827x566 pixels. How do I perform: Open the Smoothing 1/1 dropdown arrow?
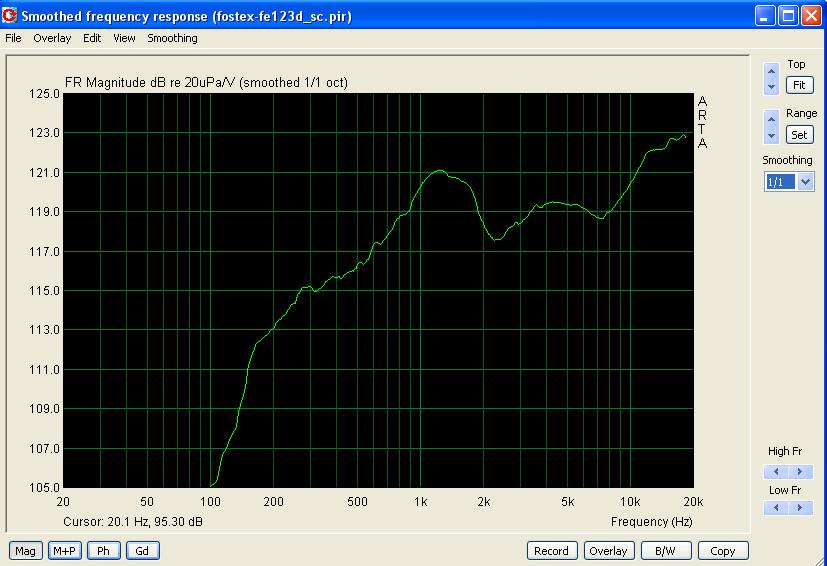click(805, 182)
